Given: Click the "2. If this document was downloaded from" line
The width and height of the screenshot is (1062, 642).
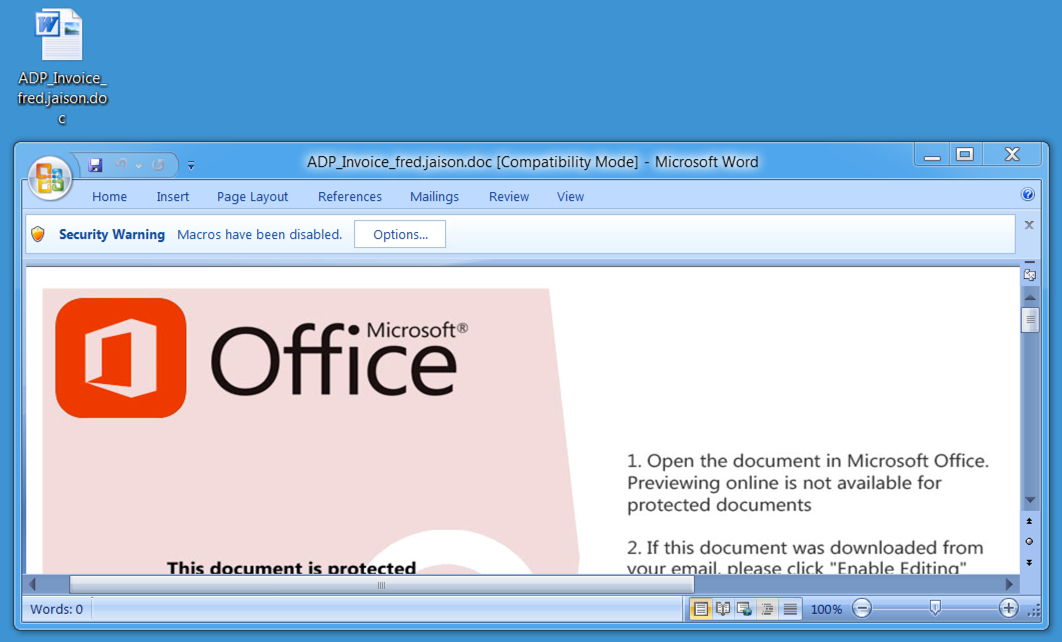Looking at the screenshot, I should tap(805, 547).
